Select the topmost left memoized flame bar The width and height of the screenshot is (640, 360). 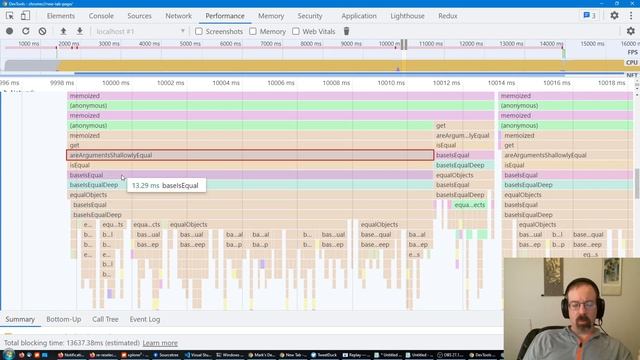coord(280,96)
